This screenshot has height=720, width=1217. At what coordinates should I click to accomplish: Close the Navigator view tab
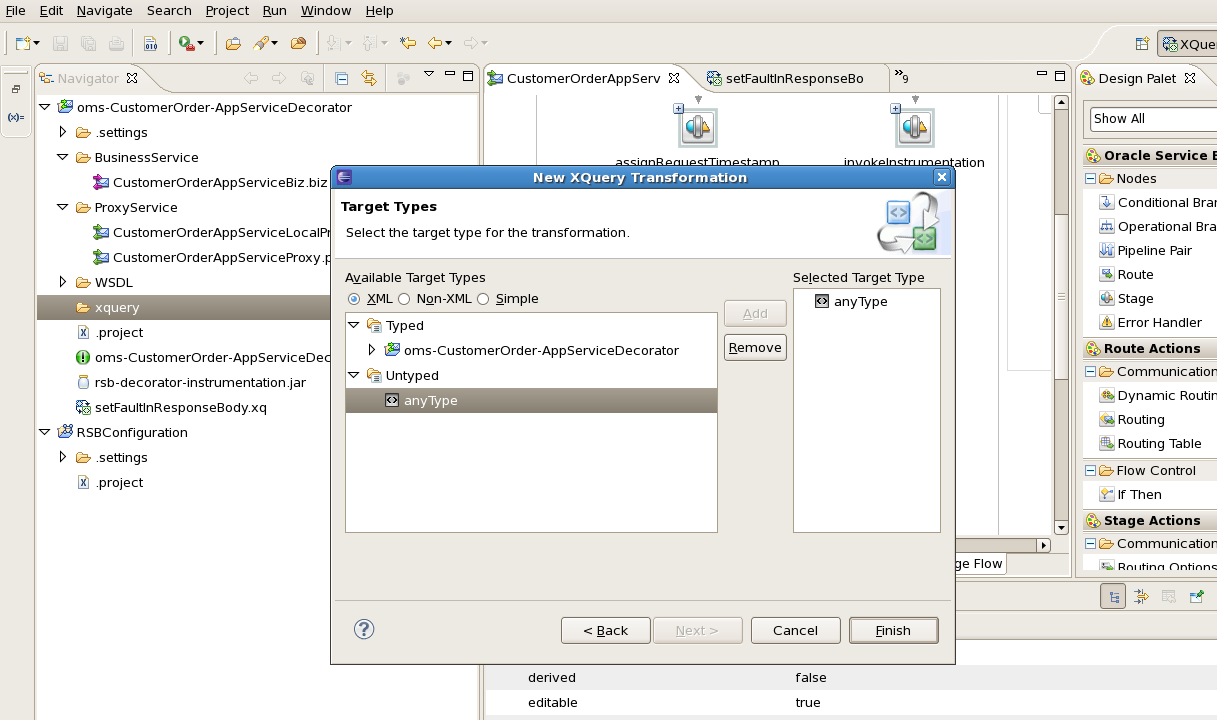tap(132, 77)
